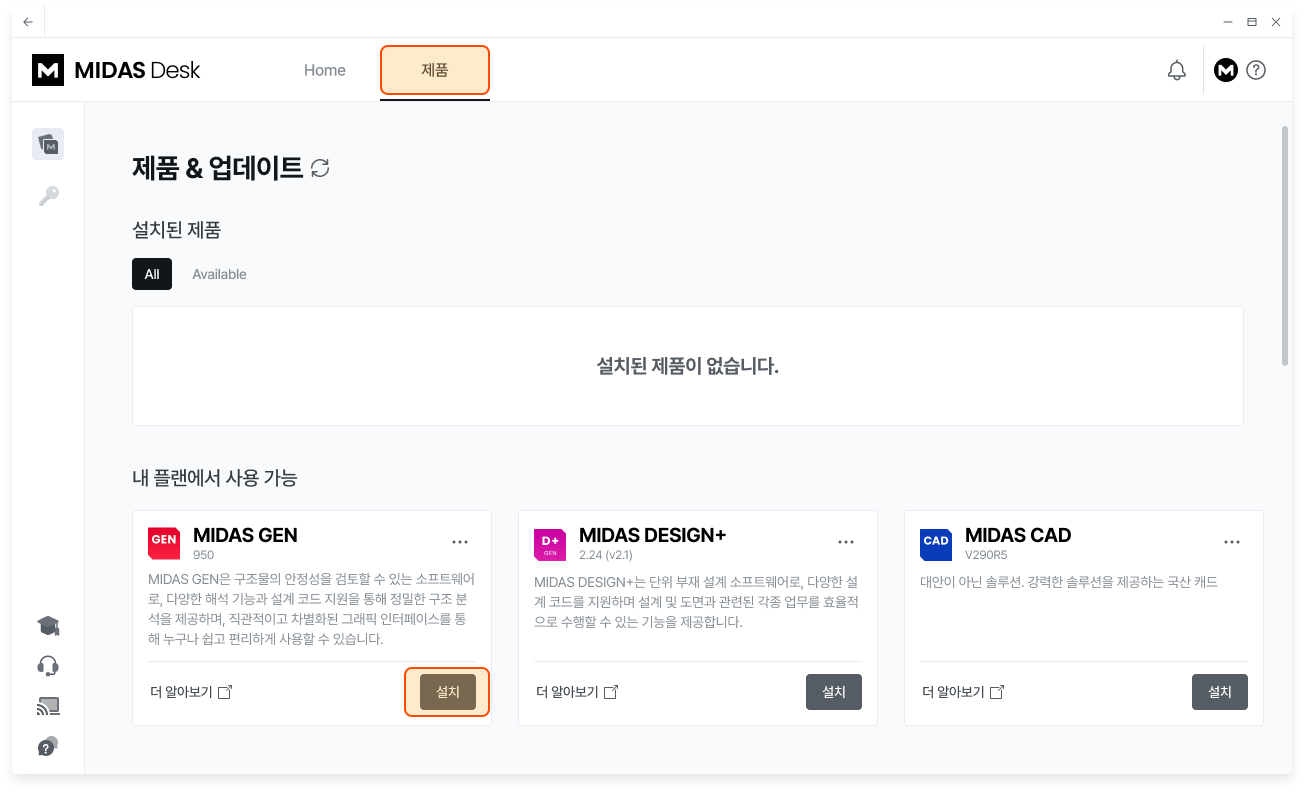The width and height of the screenshot is (1304, 792).
Task: Install MIDAS GEN with 설치
Action: click(448, 692)
